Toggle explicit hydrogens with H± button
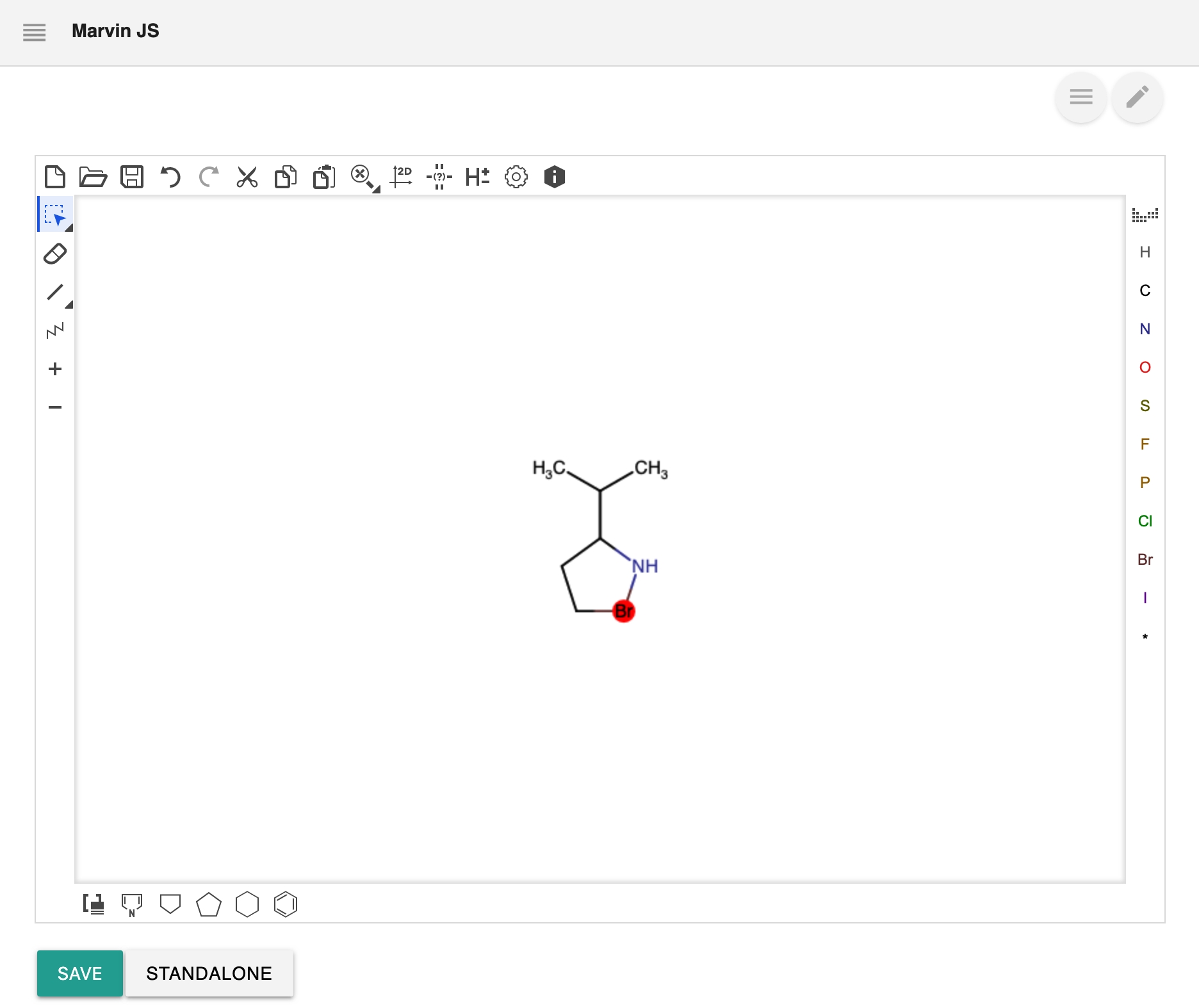The height and width of the screenshot is (1008, 1199). [478, 177]
